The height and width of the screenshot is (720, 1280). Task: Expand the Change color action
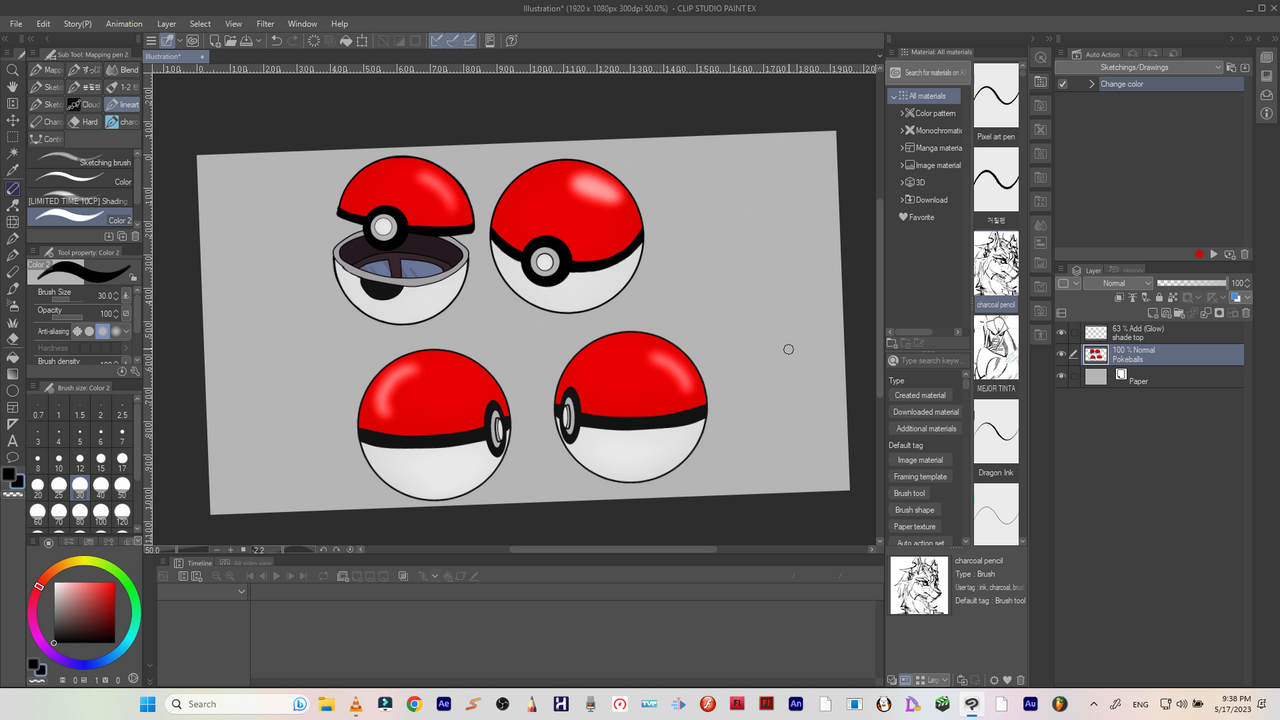point(1092,84)
